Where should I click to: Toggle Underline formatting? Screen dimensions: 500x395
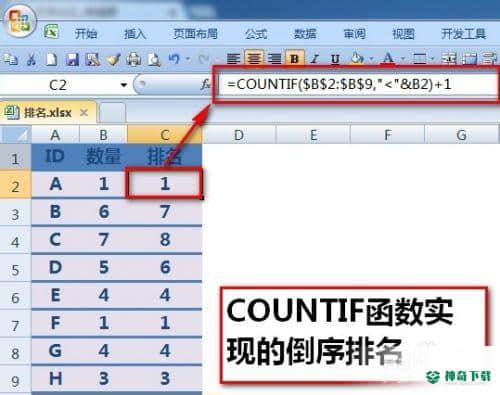tap(335, 59)
